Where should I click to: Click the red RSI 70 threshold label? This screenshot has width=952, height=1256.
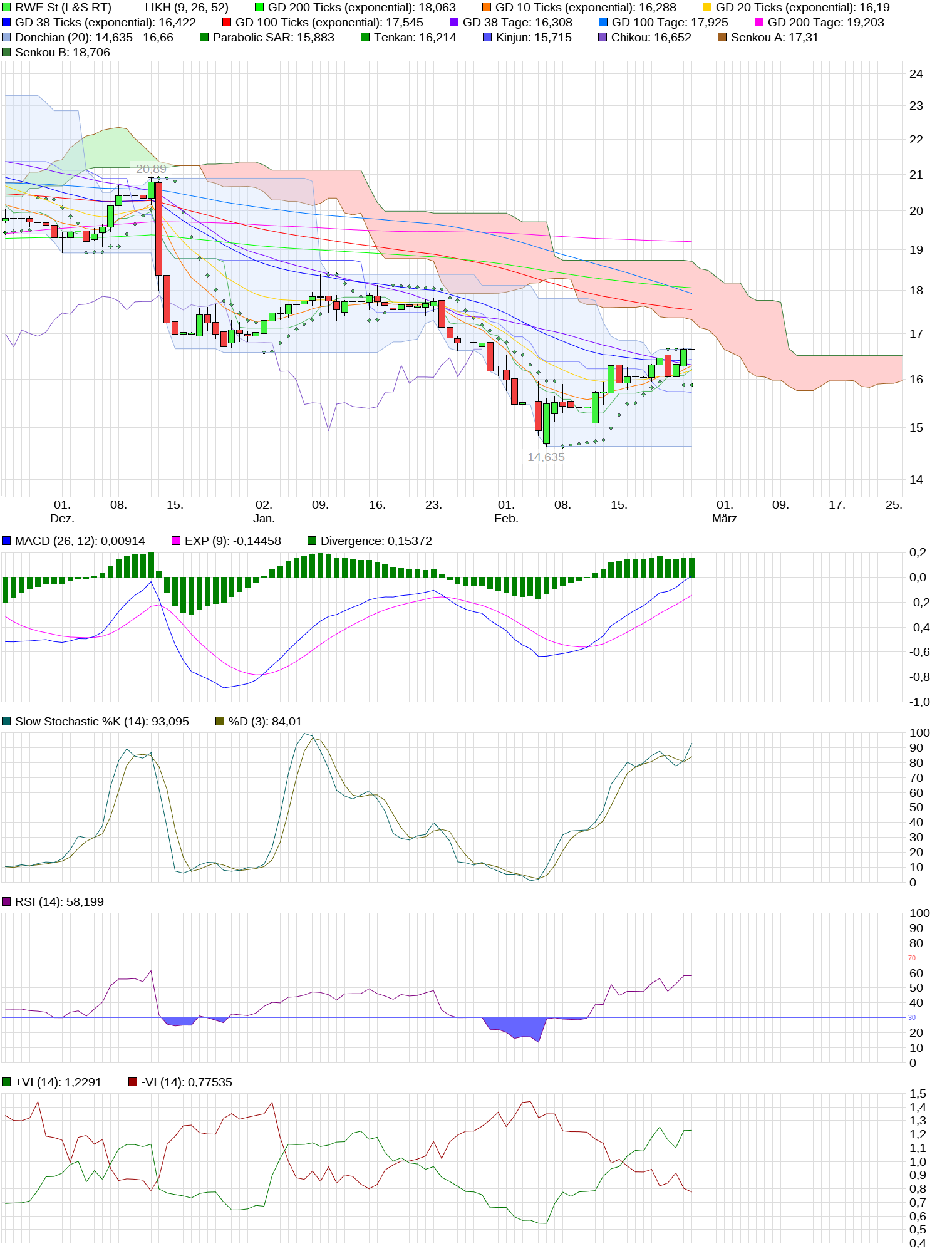[912, 958]
